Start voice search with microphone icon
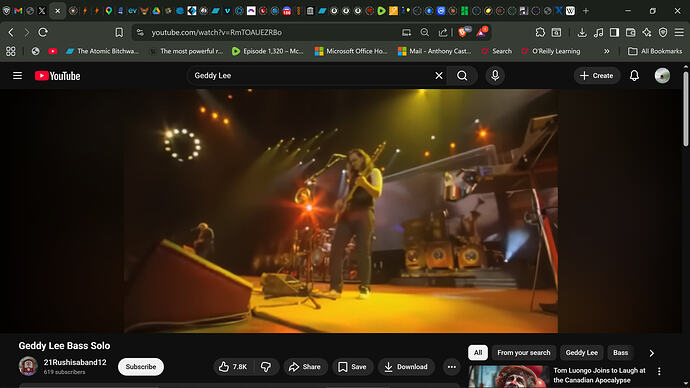The width and height of the screenshot is (690, 388). 495,76
